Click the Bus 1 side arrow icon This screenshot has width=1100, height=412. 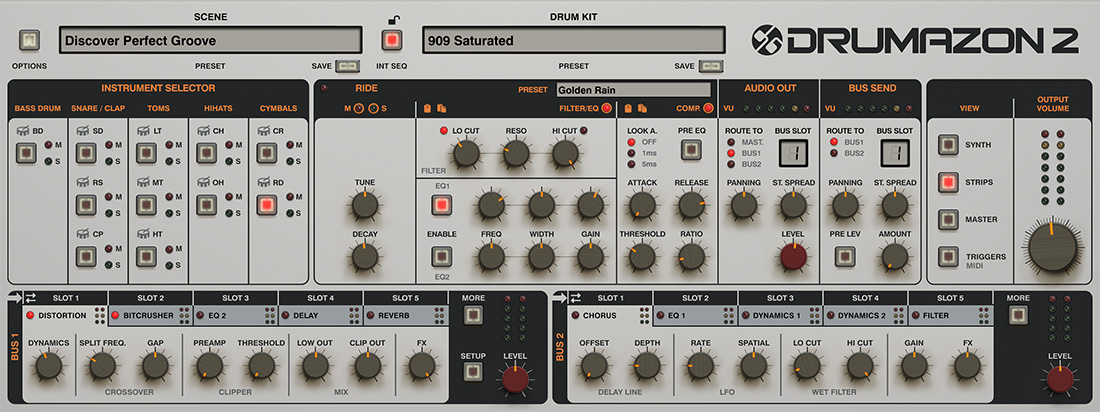coord(15,298)
